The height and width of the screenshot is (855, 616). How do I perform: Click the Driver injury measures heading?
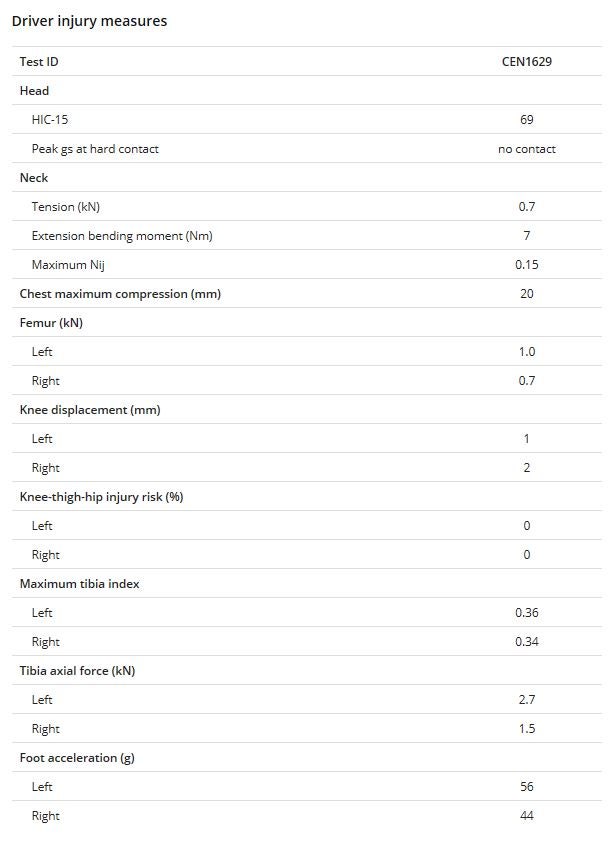[90, 20]
